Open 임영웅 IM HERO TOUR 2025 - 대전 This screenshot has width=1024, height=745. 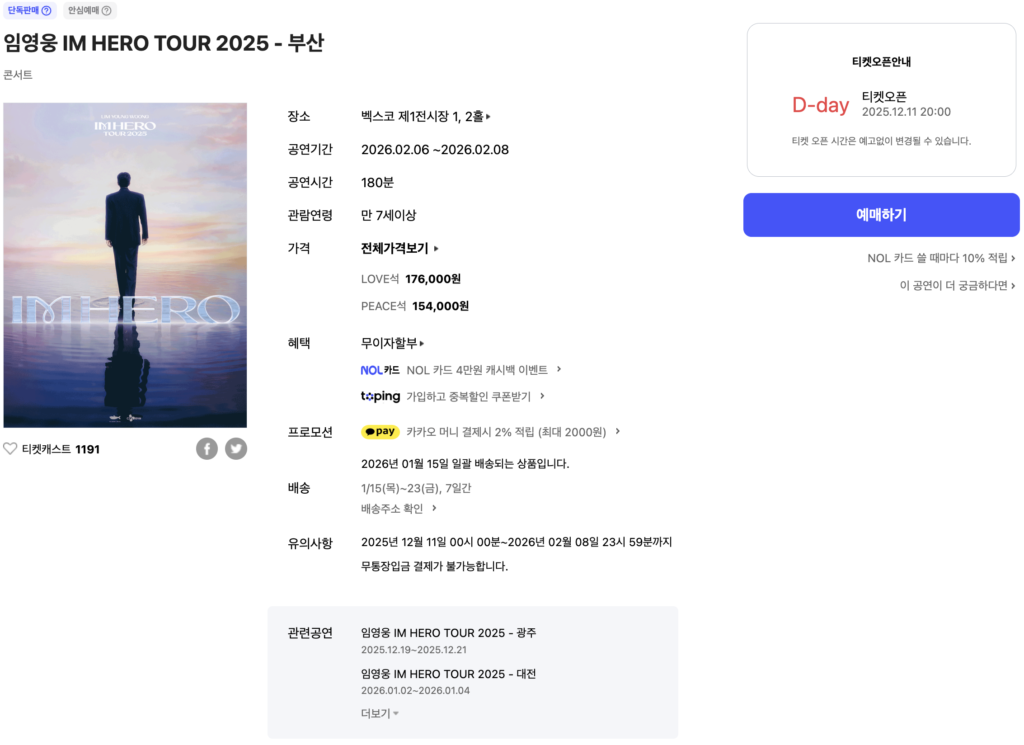point(448,674)
